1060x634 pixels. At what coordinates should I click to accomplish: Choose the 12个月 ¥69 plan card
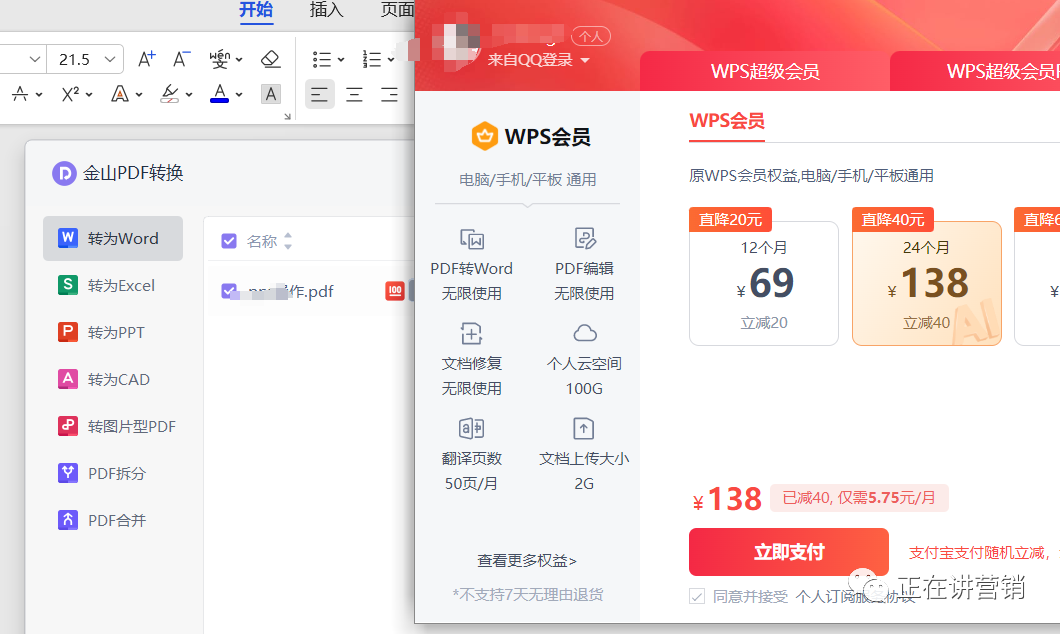pyautogui.click(x=764, y=283)
